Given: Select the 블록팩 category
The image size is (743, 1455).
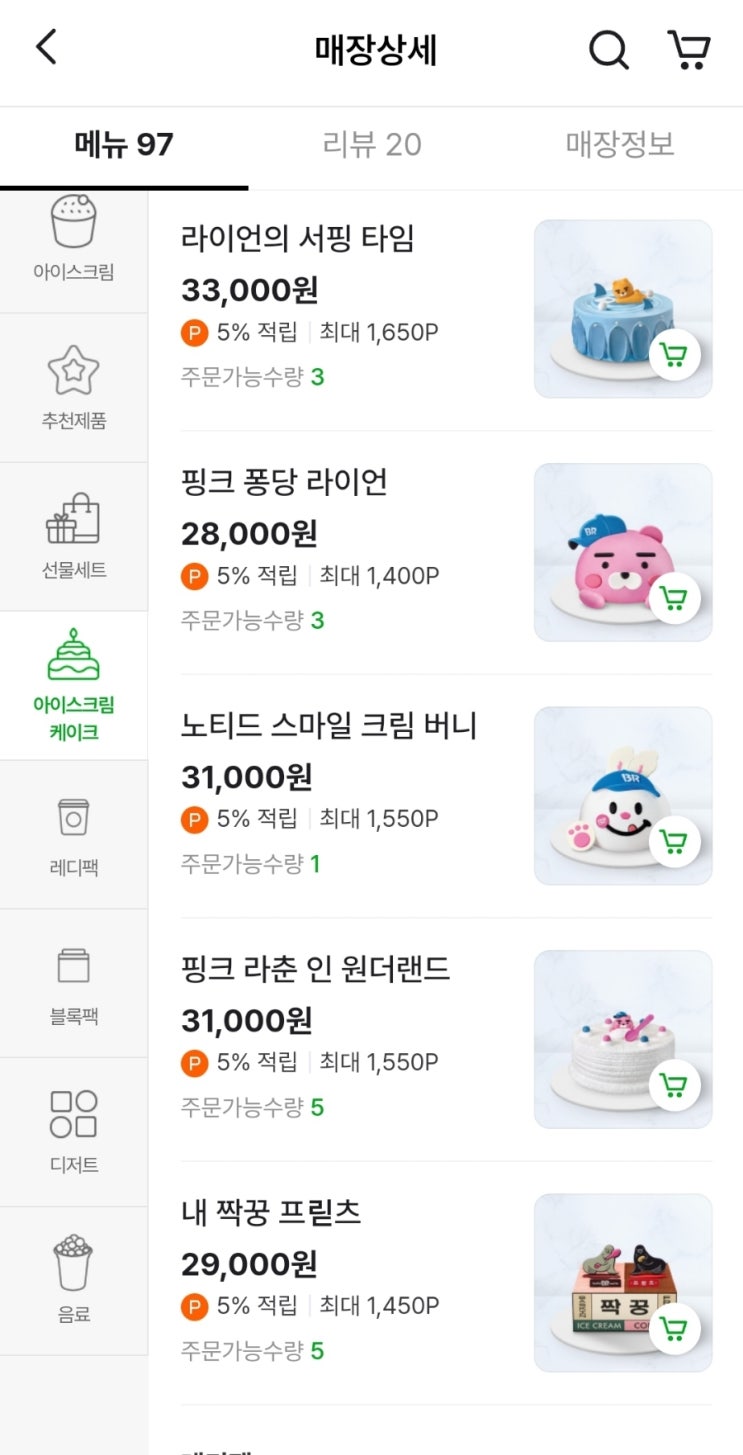Looking at the screenshot, I should (x=74, y=984).
